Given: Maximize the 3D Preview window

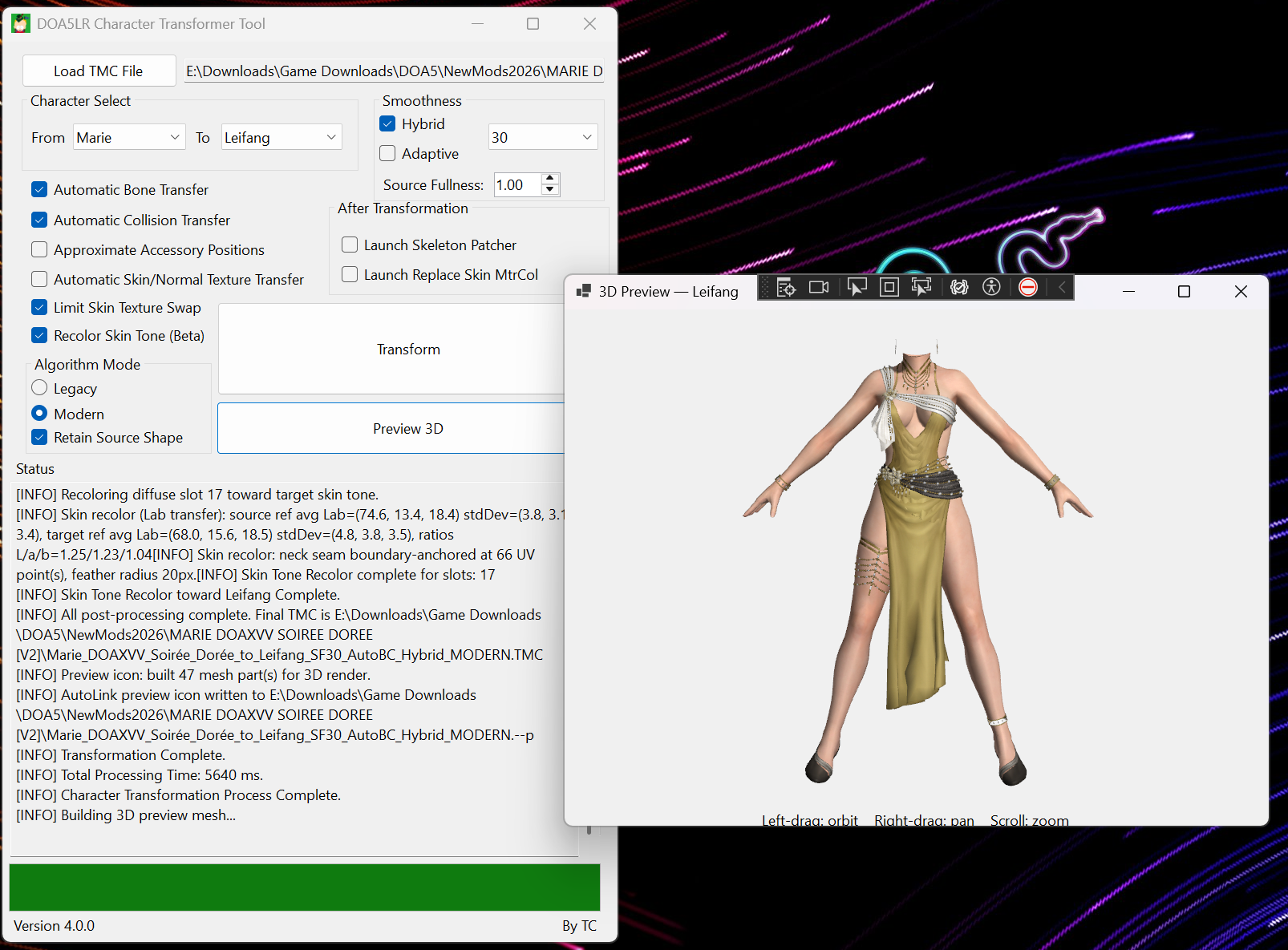Looking at the screenshot, I should pos(1184,291).
